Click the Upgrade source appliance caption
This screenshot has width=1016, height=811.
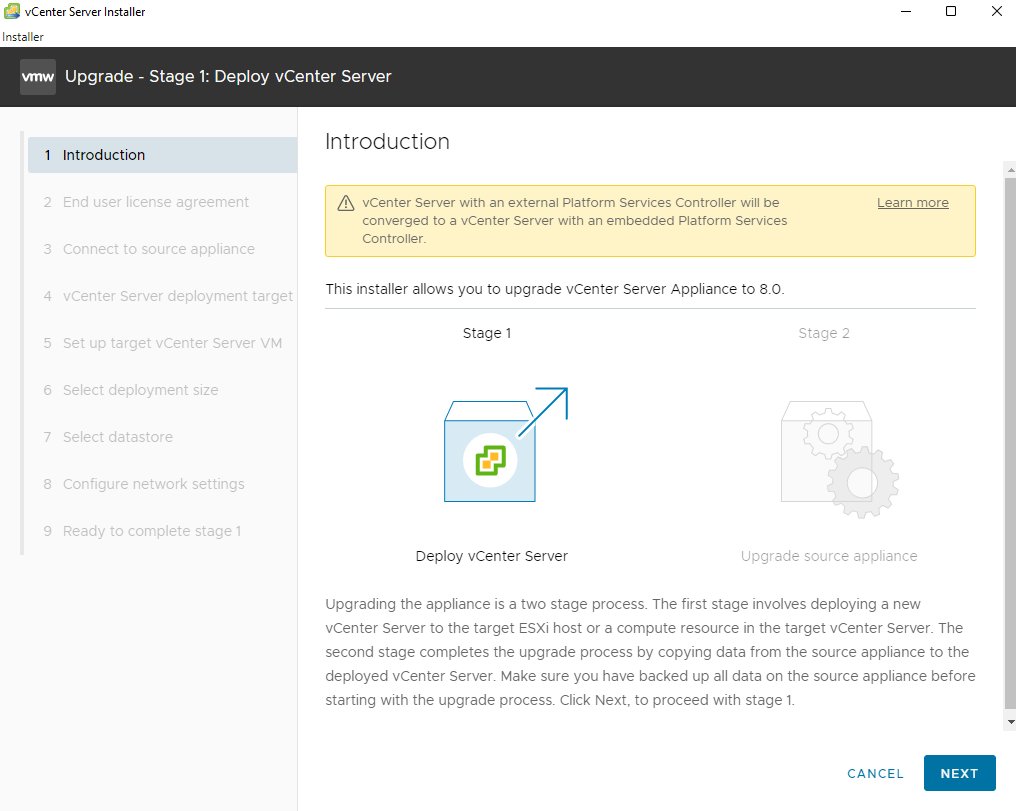829,556
